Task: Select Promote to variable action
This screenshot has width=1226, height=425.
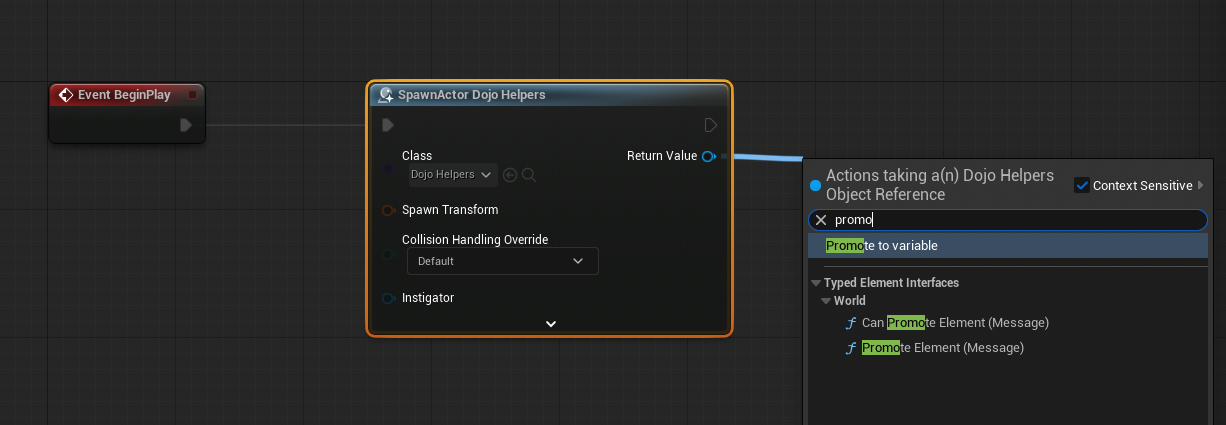Action: point(882,246)
